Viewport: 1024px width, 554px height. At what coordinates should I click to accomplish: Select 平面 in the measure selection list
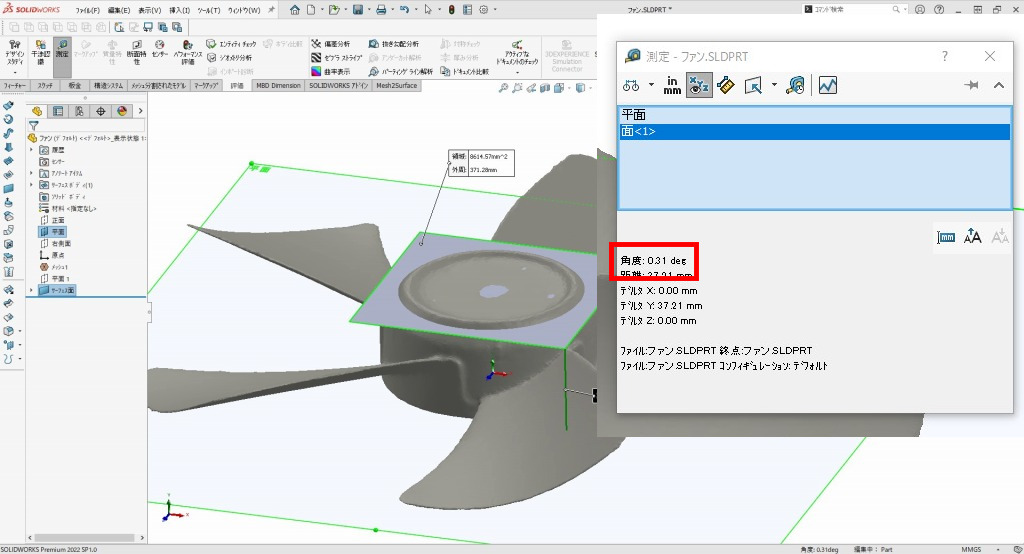point(814,115)
